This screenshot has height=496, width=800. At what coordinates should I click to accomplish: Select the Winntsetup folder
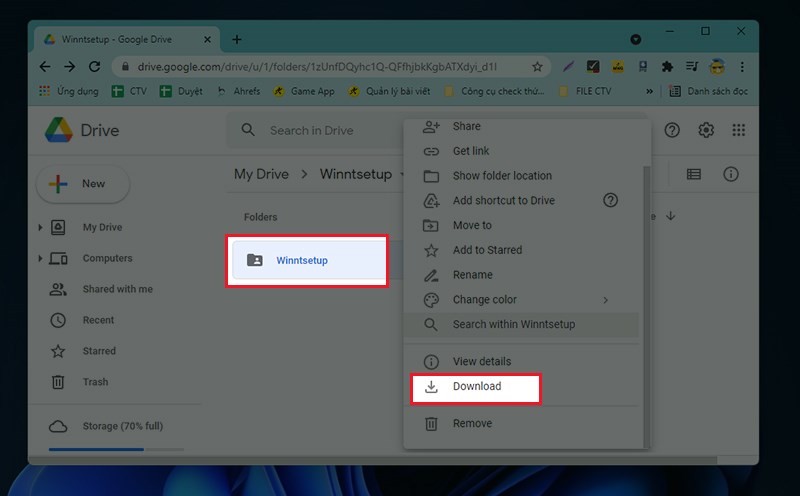[x=309, y=260]
